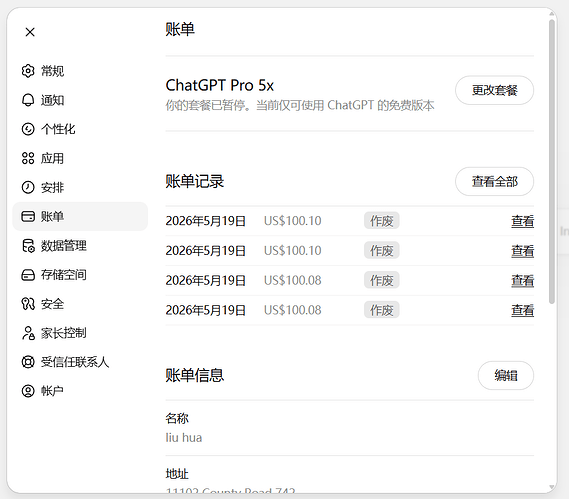
Task: Click the vertical scrollbar thumb
Action: point(552,161)
